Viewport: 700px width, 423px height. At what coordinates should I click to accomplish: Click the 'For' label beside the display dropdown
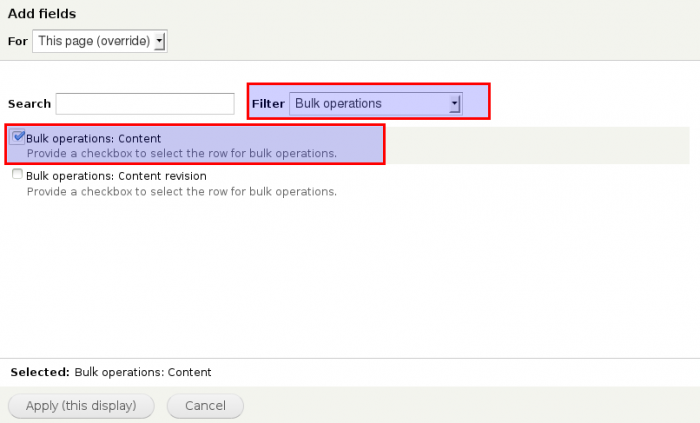pos(18,41)
